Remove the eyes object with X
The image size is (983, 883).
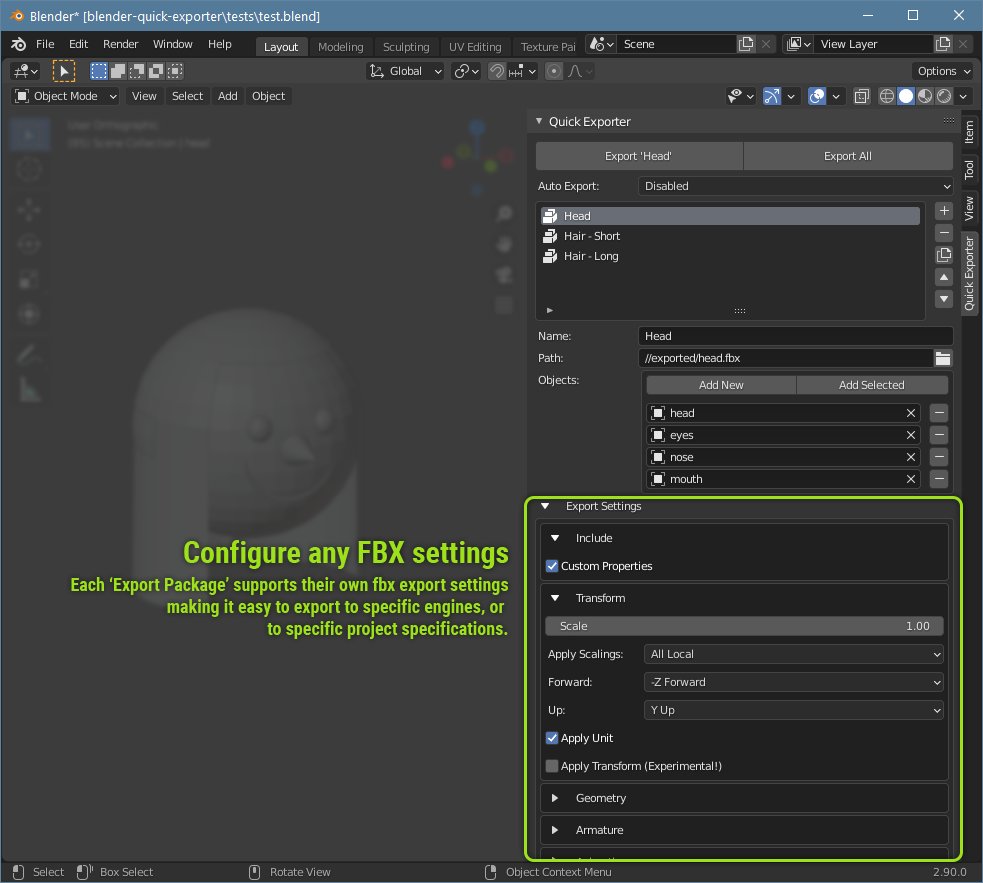(911, 435)
